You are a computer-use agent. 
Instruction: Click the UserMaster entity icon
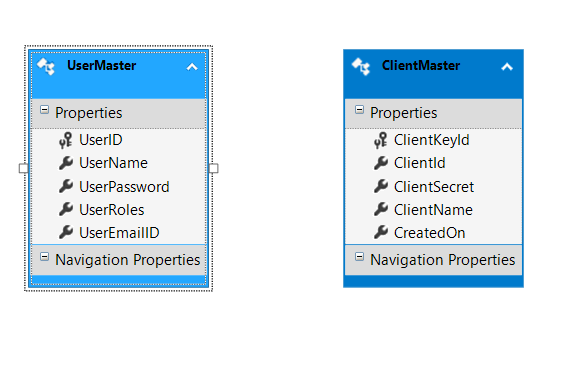pyautogui.click(x=46, y=67)
